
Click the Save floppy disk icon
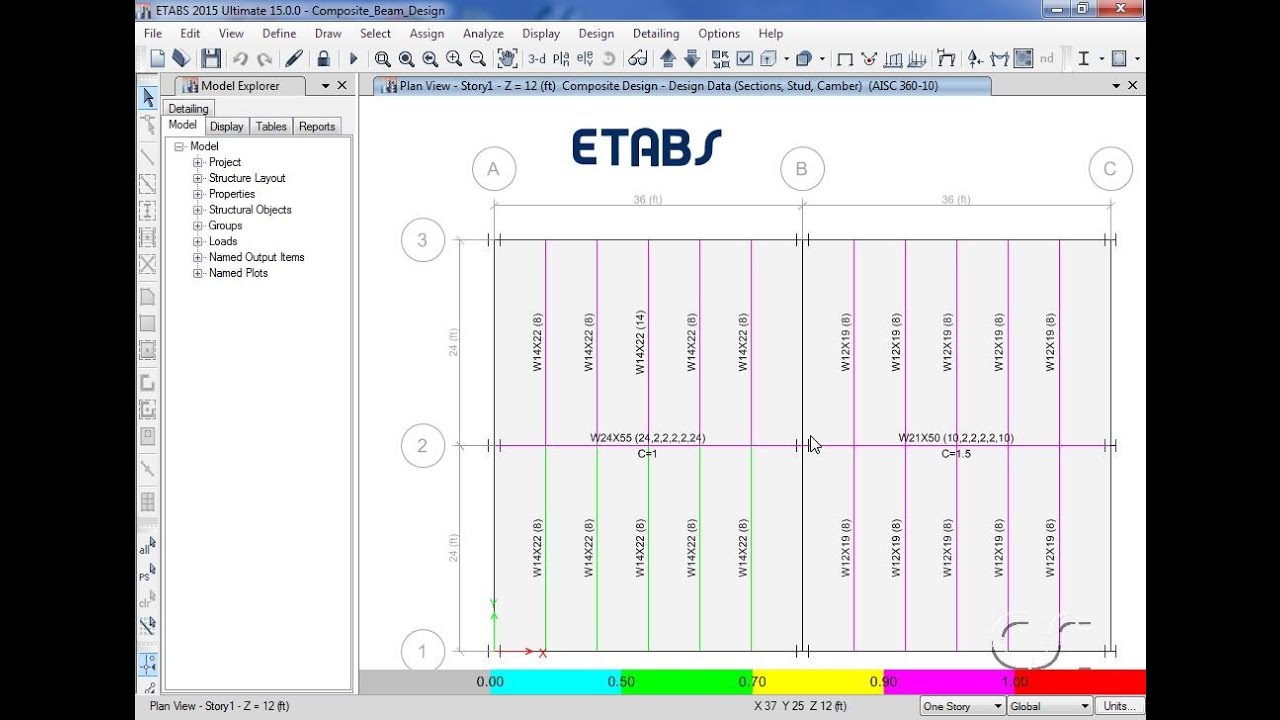pyautogui.click(x=210, y=59)
